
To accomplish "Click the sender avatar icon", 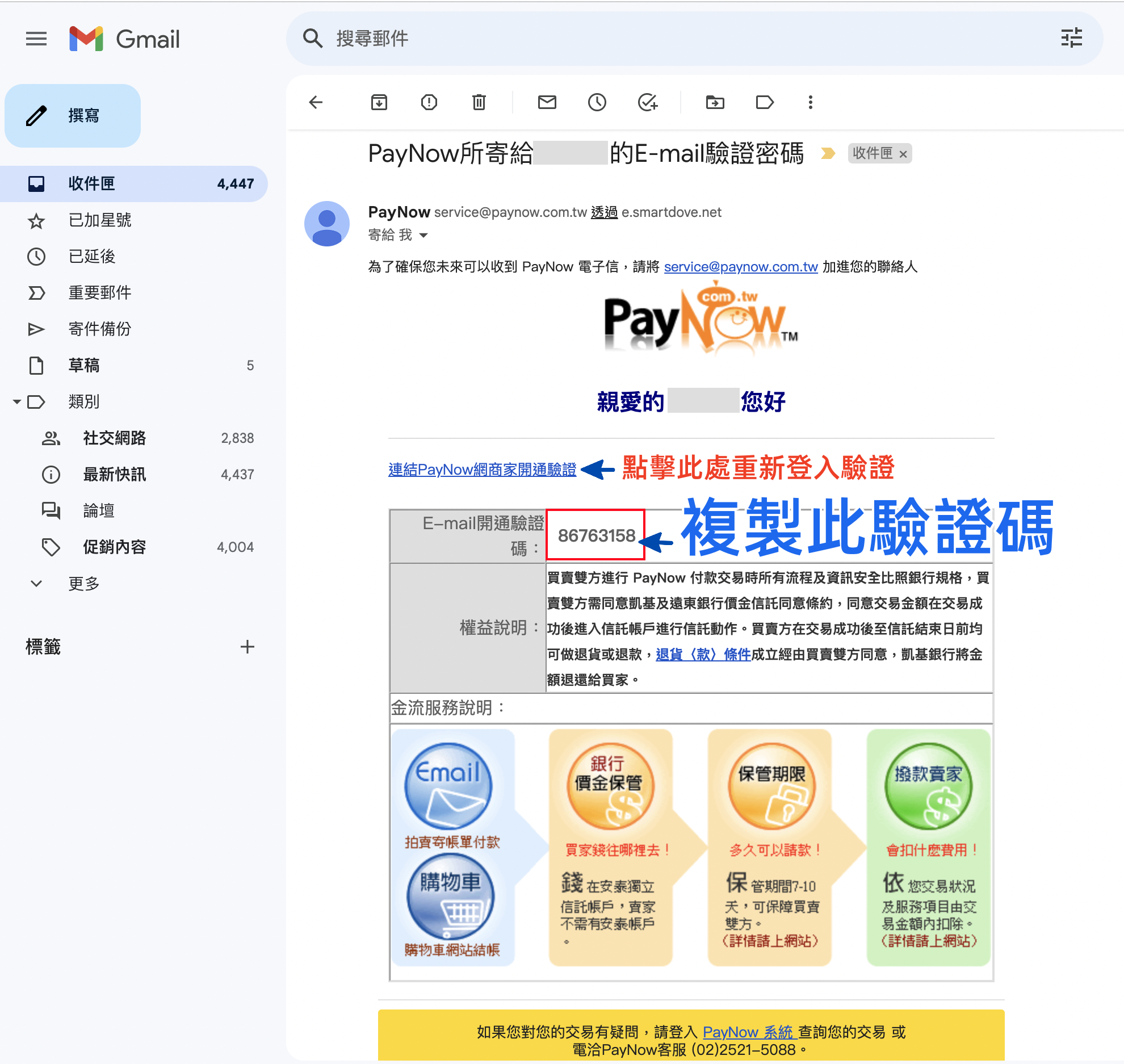I will [327, 224].
